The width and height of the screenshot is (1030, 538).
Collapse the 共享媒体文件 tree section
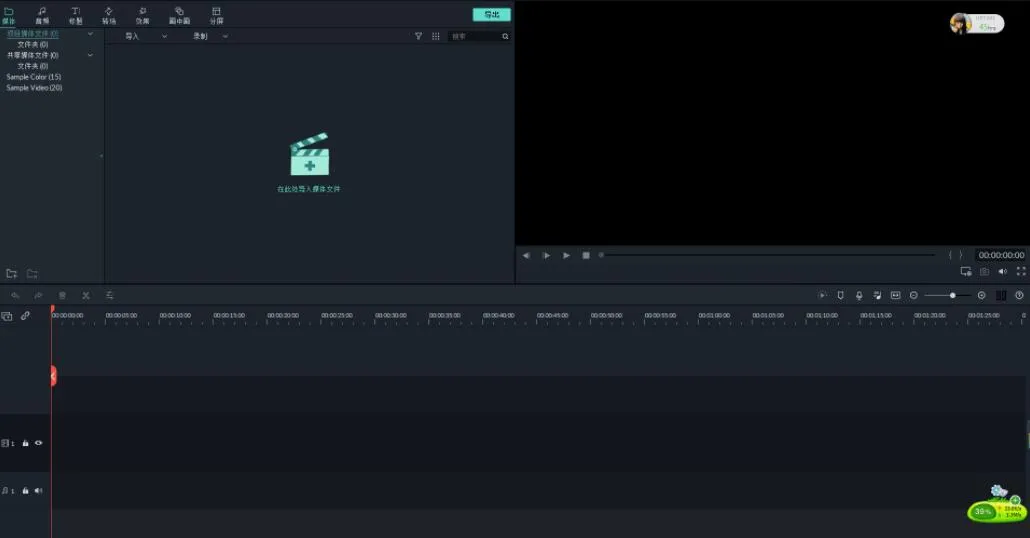(x=90, y=55)
